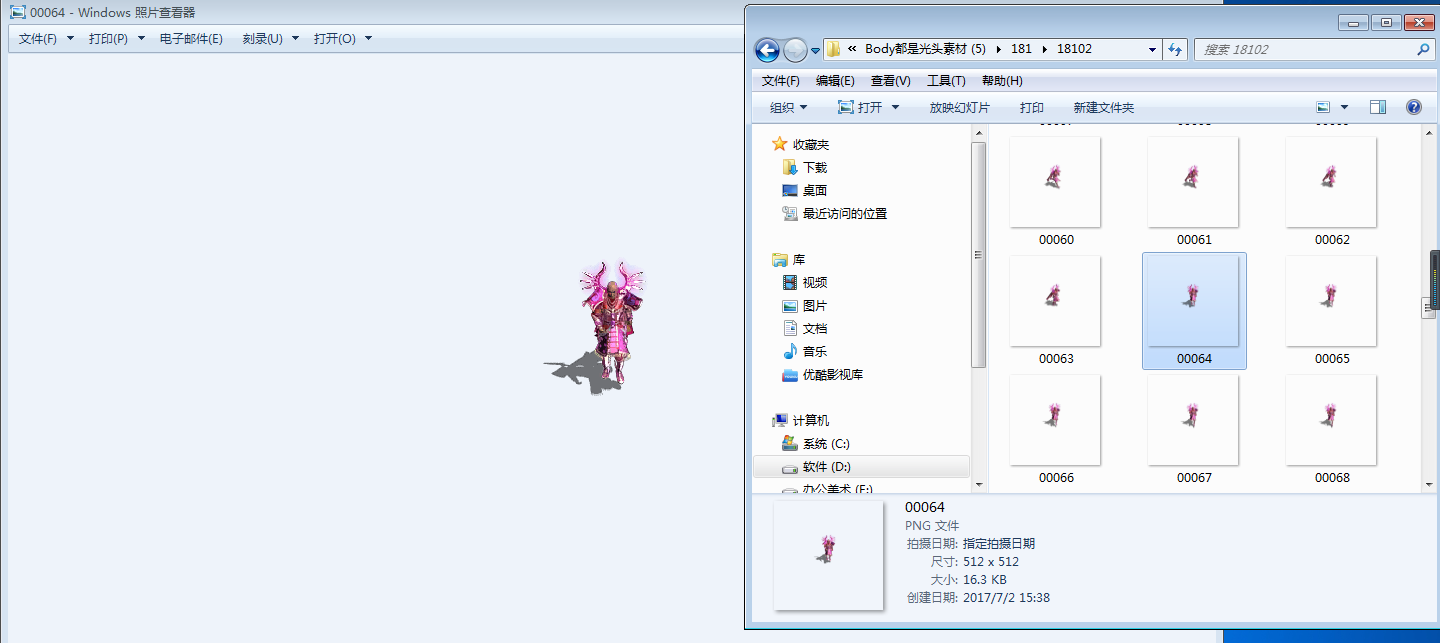The image size is (1440, 643).
Task: Click the 181 breadcrumb in address bar
Action: click(x=1021, y=49)
